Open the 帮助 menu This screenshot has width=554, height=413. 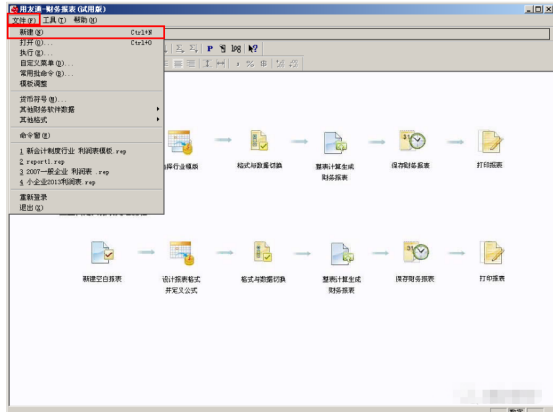85,20
